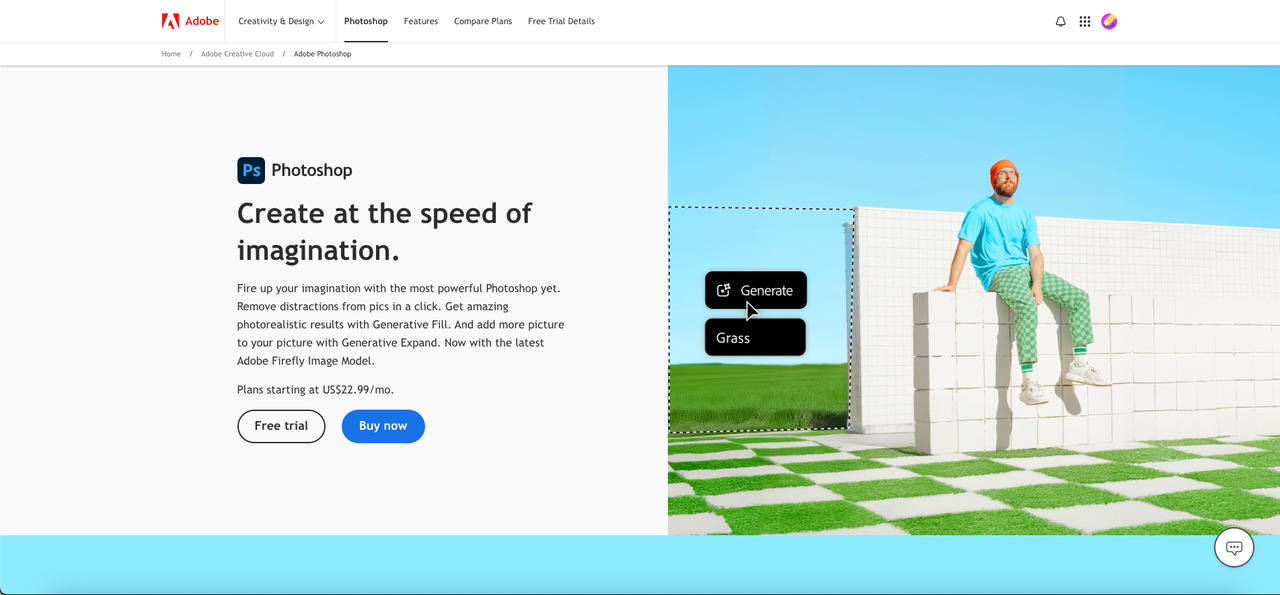Click the Adobe logo in the header
This screenshot has height=595, width=1280.
(x=190, y=21)
